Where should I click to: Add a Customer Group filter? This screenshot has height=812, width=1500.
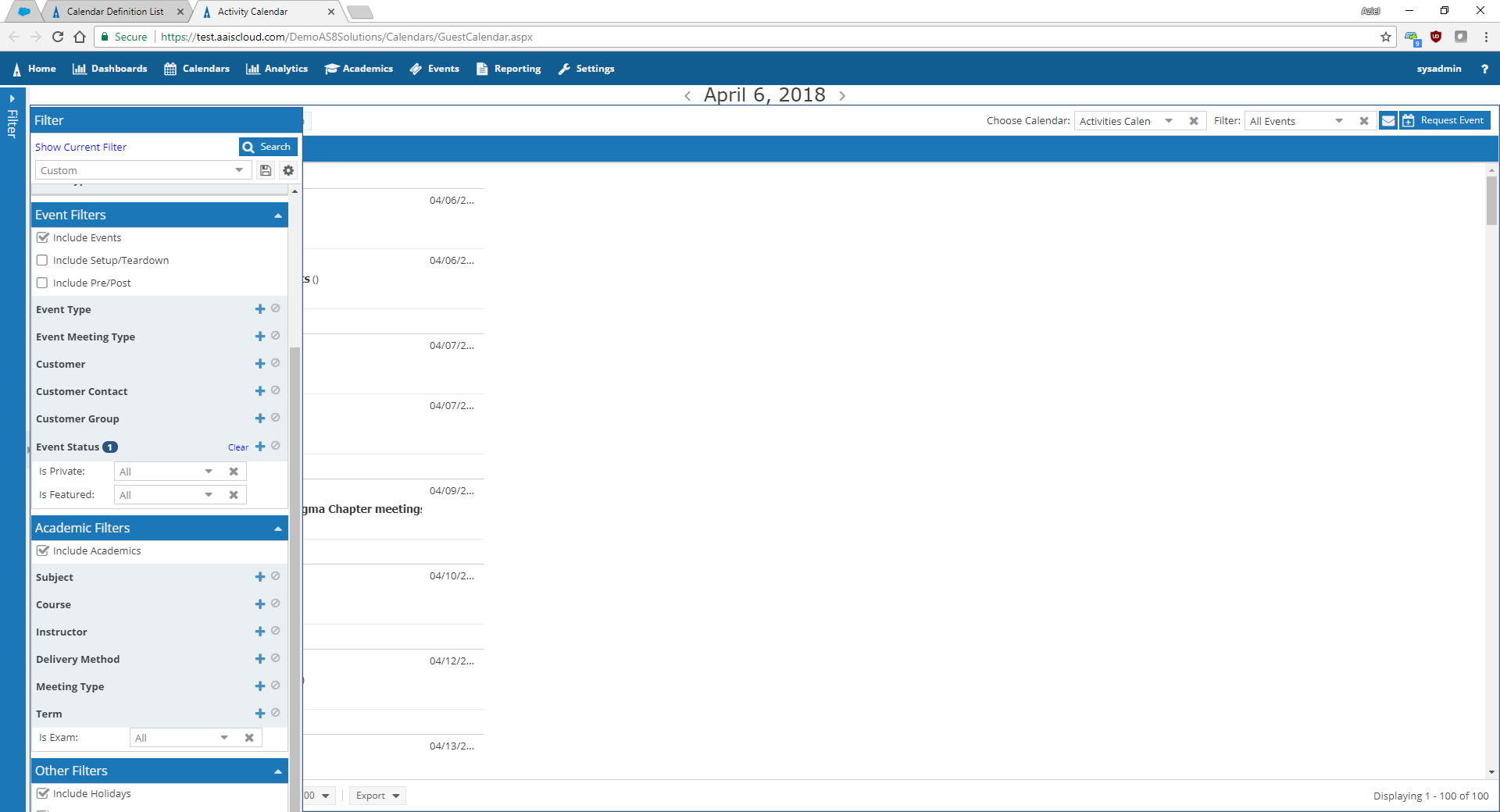[260, 418]
